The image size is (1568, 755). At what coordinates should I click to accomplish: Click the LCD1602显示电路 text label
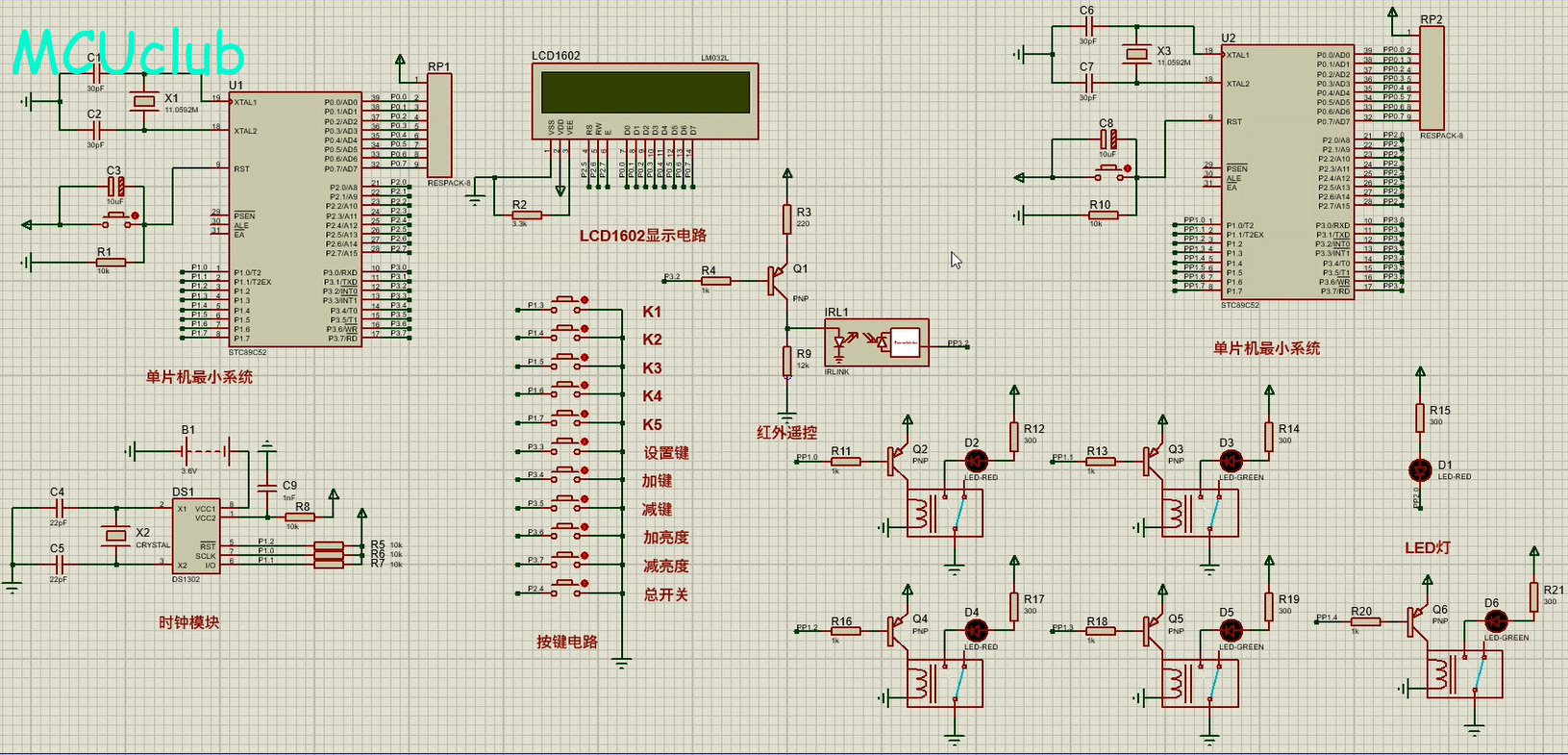(642, 236)
